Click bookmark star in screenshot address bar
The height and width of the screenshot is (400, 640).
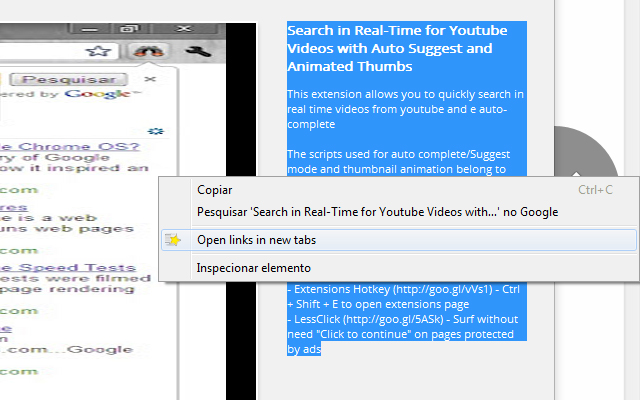coord(98,51)
